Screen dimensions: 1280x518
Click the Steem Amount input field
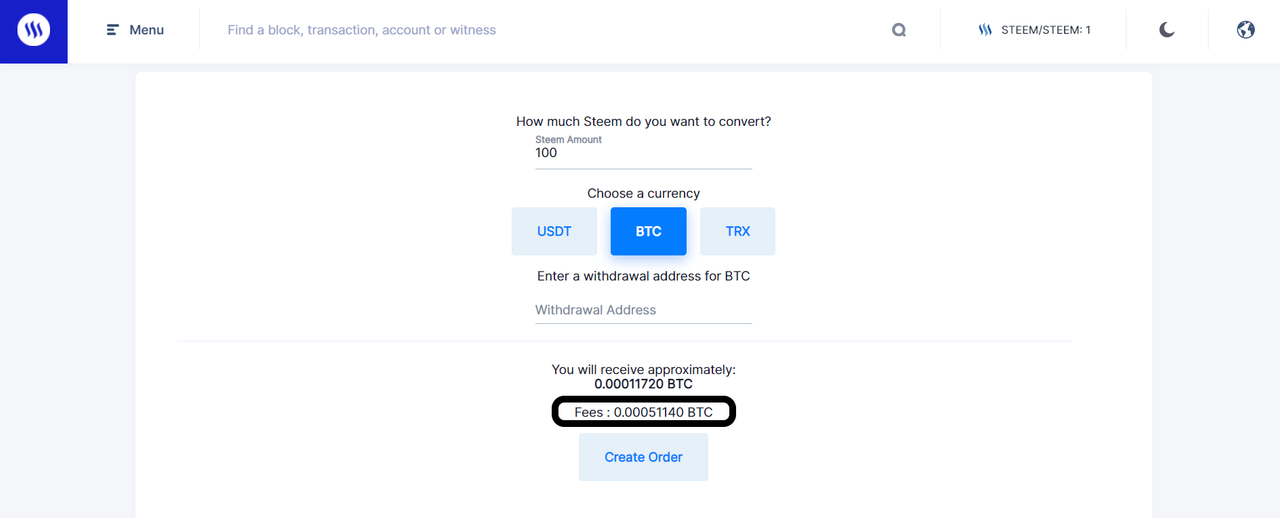(643, 154)
